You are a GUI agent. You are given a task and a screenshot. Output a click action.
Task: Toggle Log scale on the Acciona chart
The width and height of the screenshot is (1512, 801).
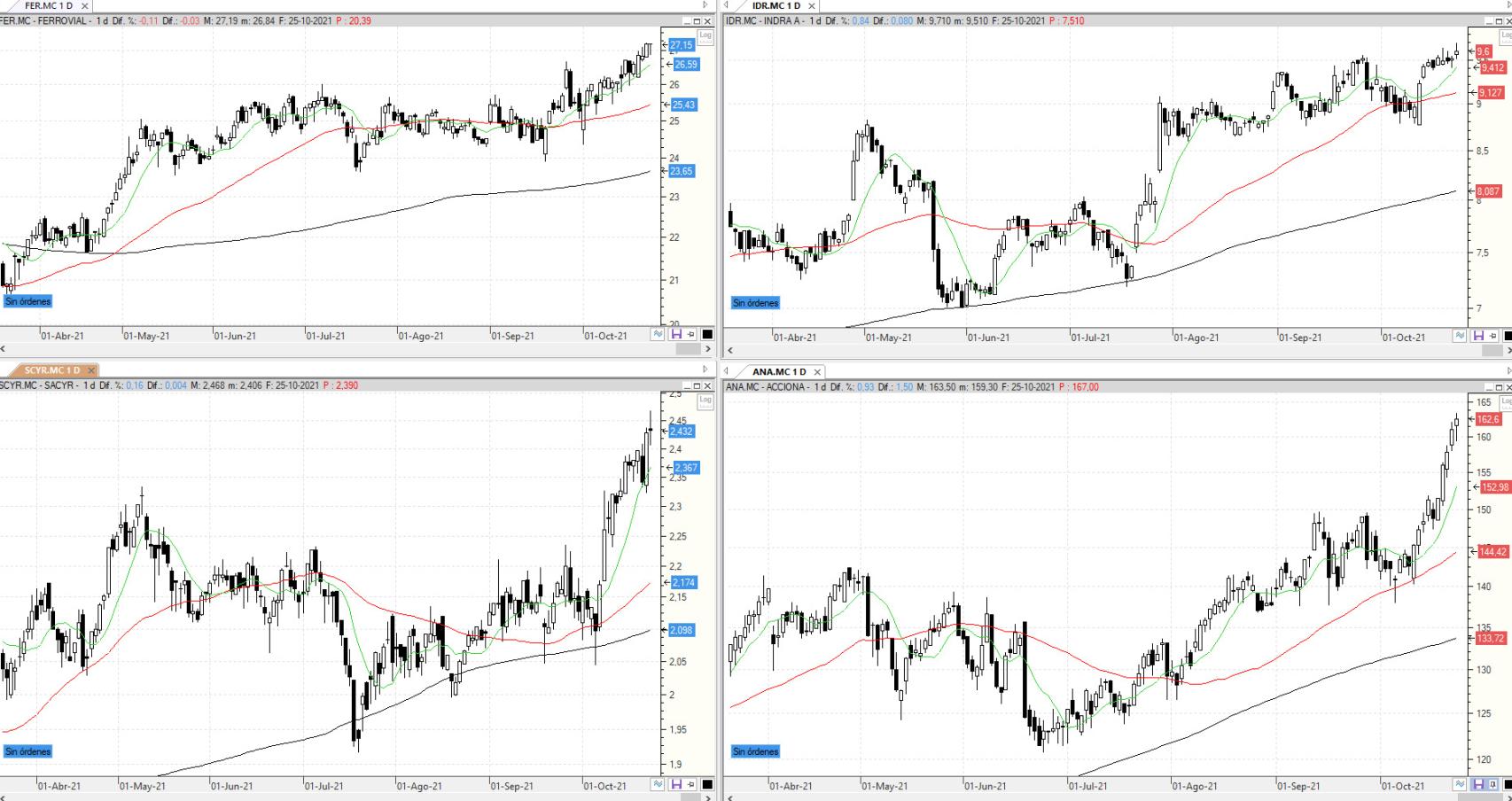1506,401
